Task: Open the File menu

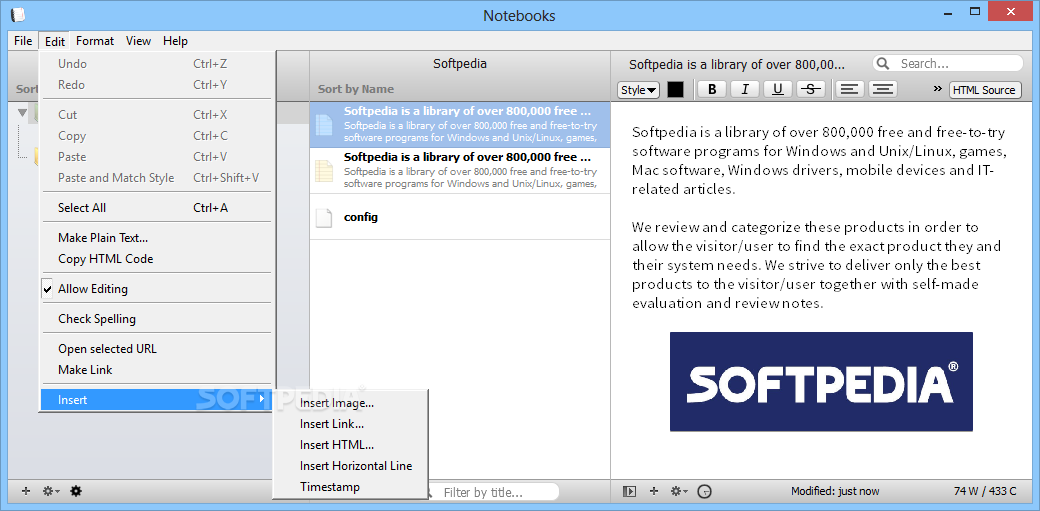Action: pos(23,40)
